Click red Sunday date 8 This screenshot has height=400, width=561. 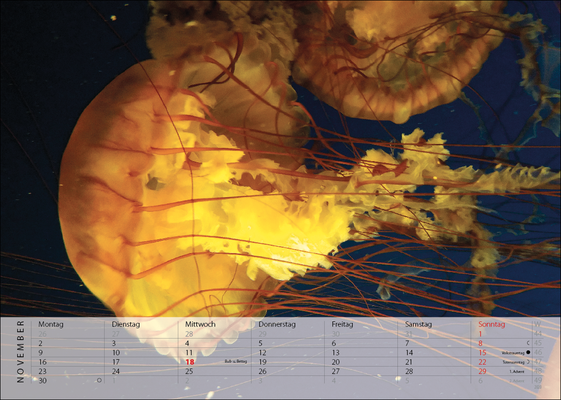tap(481, 343)
